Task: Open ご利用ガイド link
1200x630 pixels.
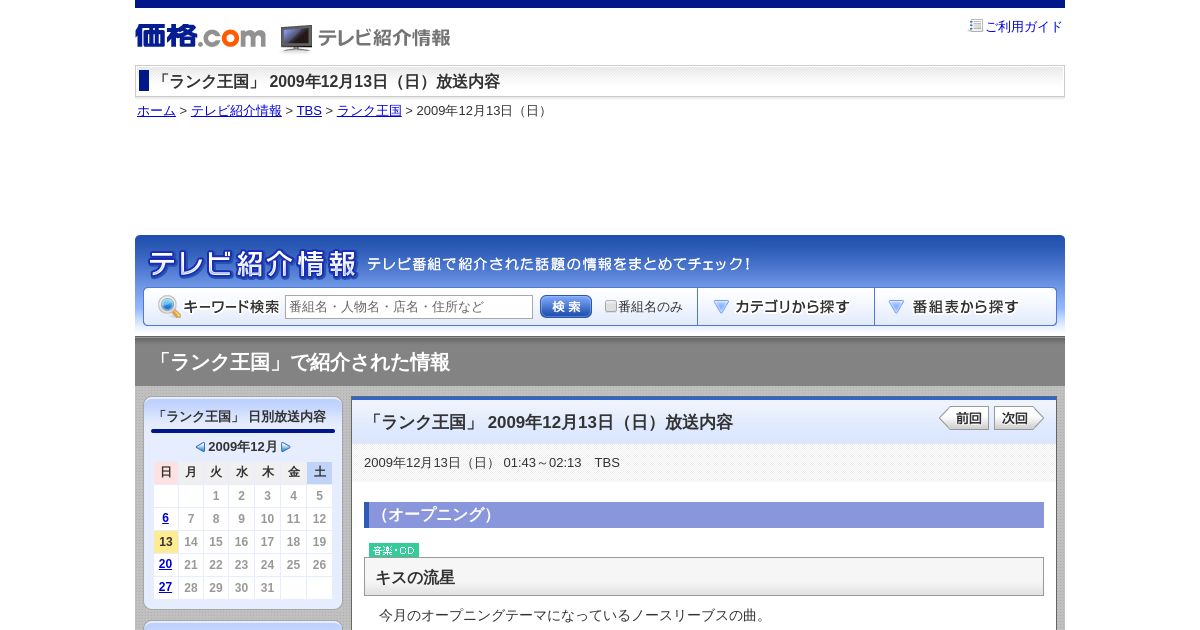Action: coord(1024,27)
